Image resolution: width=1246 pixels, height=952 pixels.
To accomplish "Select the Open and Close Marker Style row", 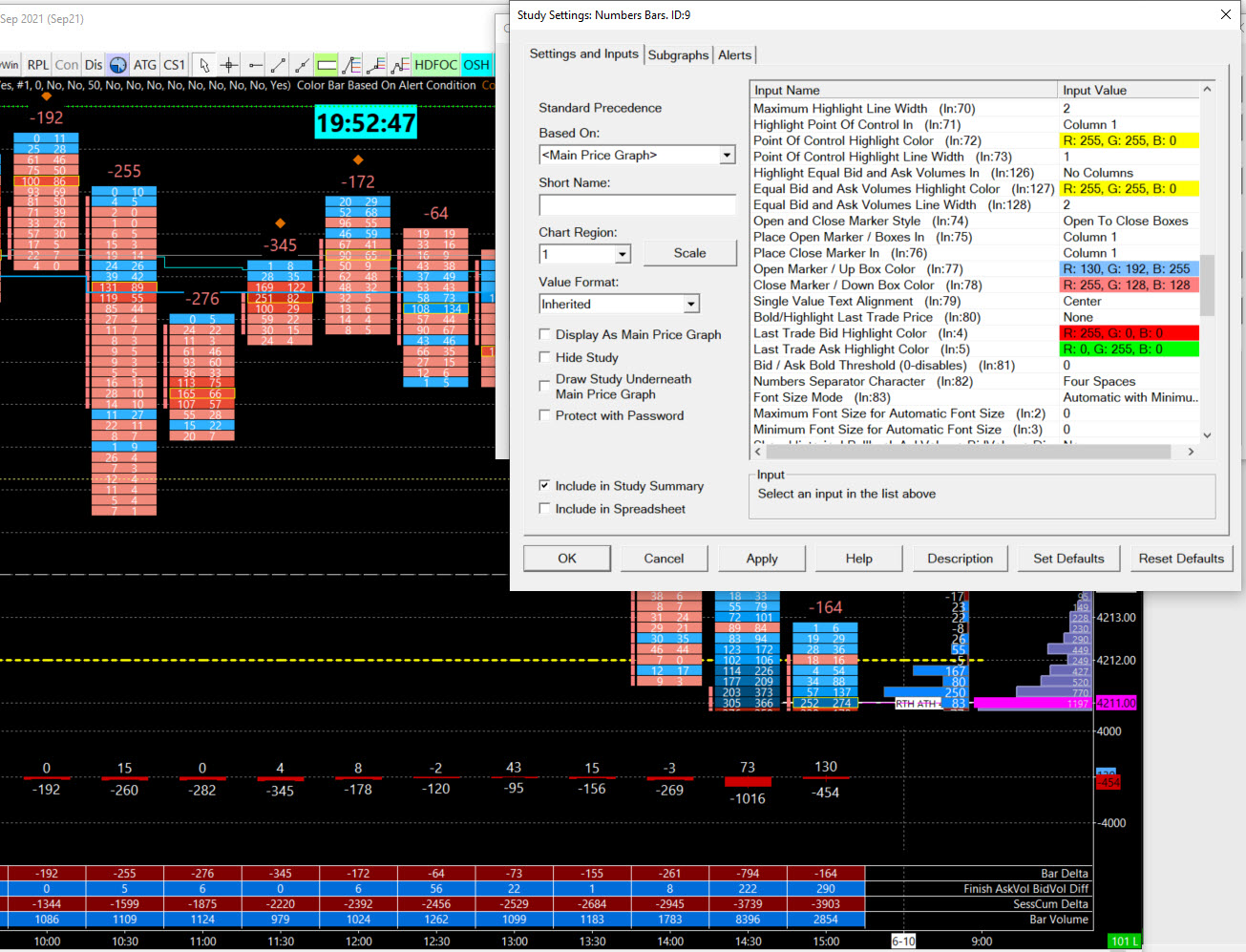I will [x=975, y=221].
